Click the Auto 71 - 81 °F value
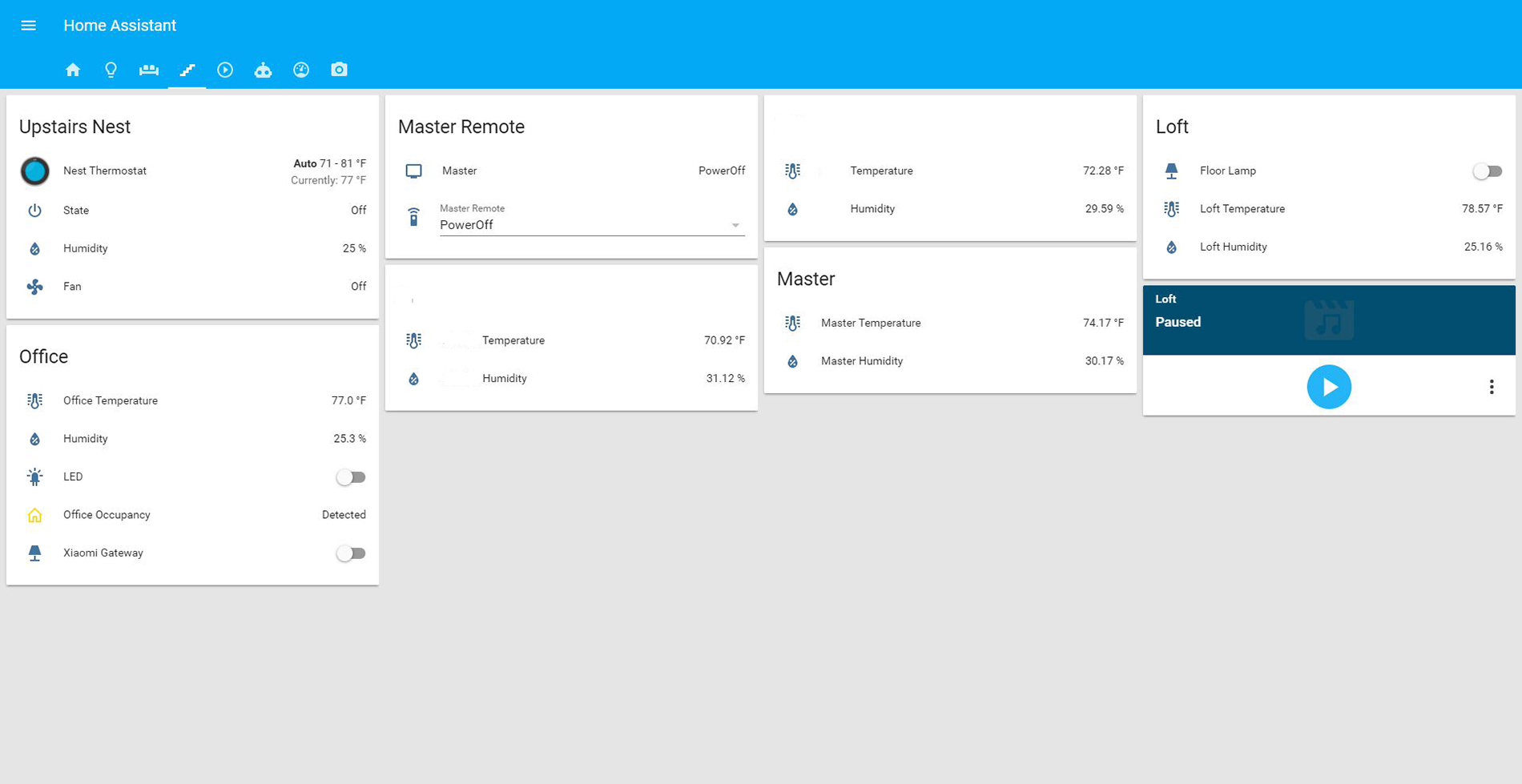The height and width of the screenshot is (784, 1522). 329,163
